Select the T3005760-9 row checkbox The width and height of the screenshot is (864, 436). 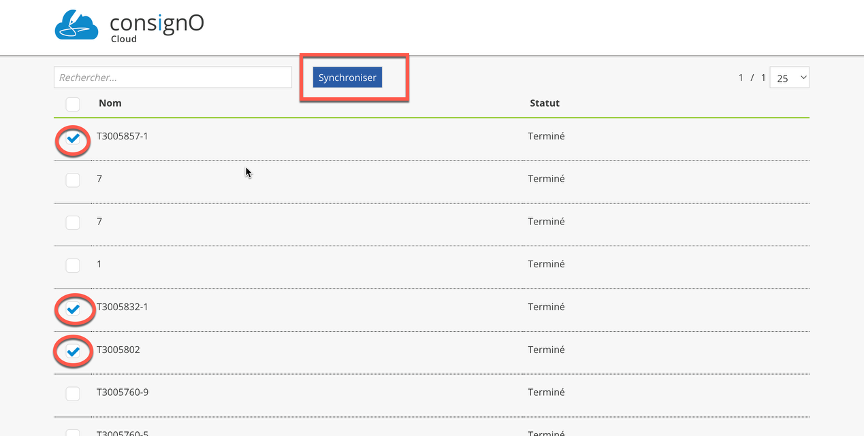click(73, 393)
